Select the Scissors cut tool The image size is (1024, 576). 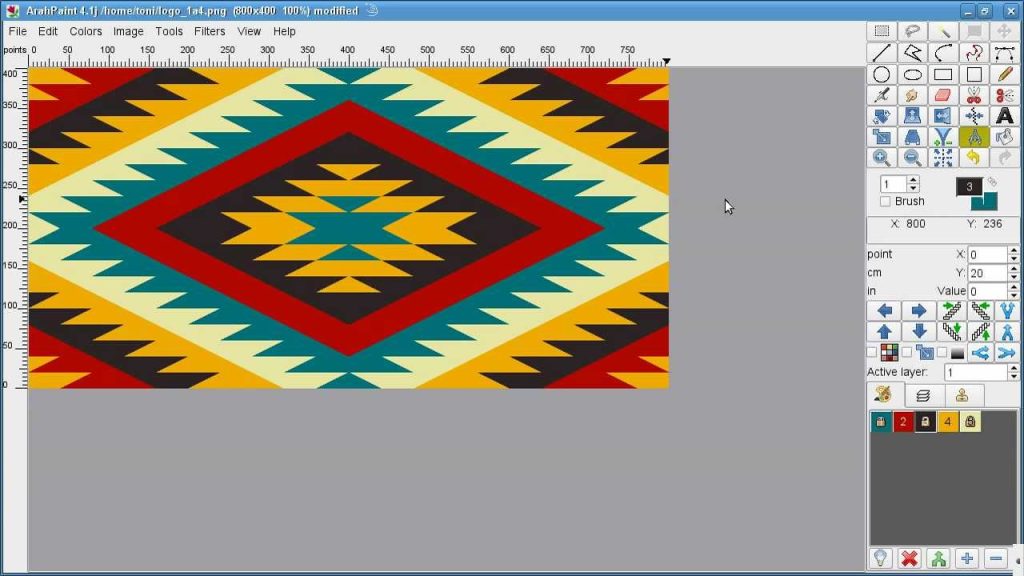click(974, 95)
